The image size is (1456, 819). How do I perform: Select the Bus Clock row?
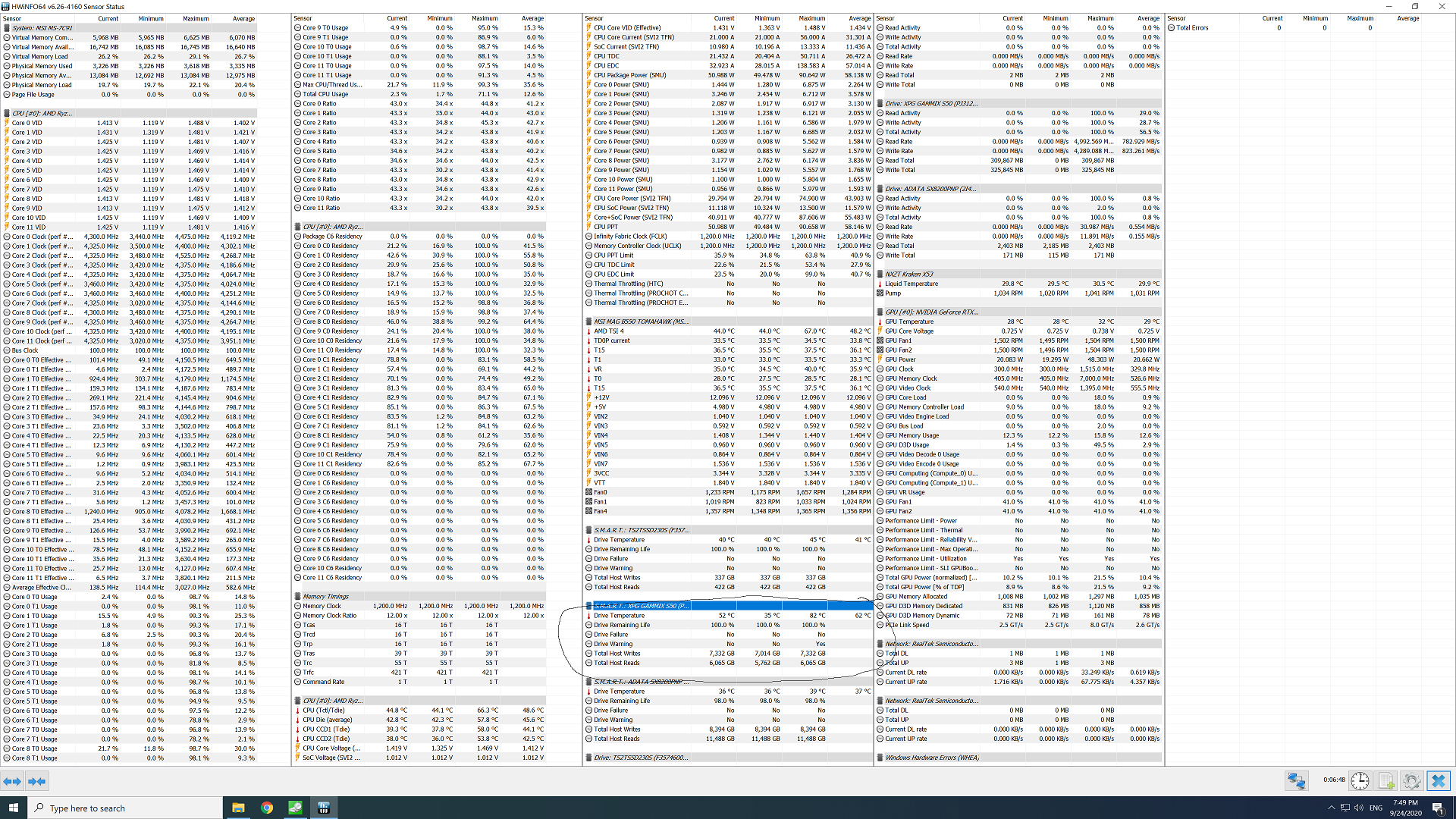[x=129, y=350]
